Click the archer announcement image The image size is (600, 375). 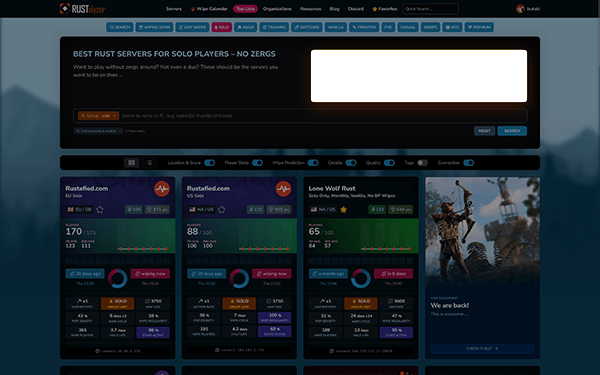[x=483, y=231]
